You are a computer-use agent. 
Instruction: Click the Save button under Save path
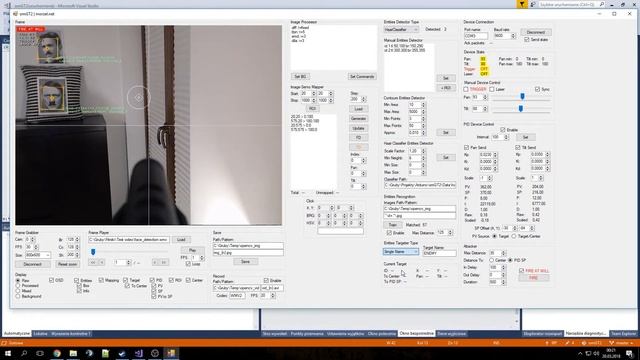coord(245,262)
